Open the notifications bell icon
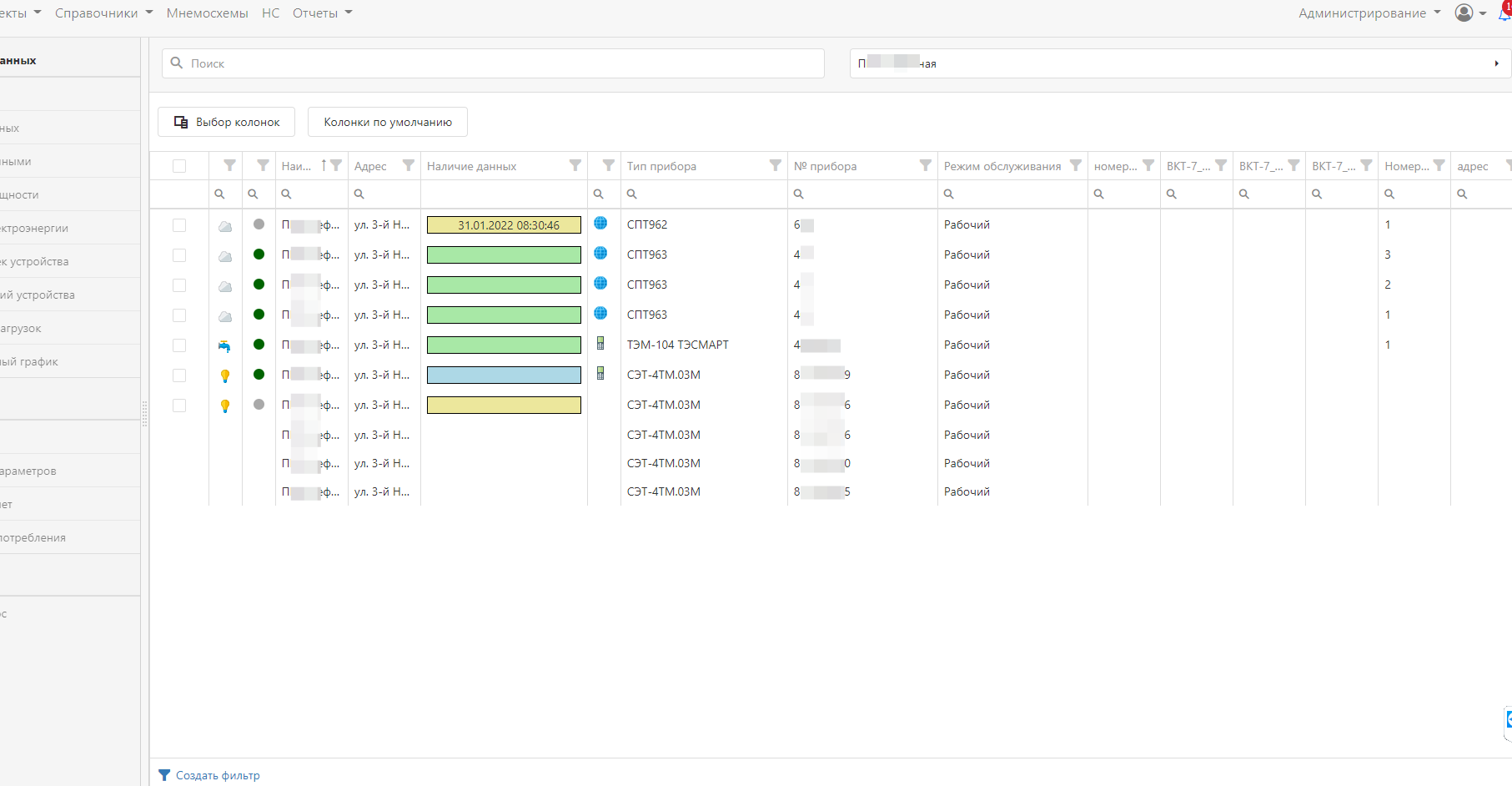The image size is (1512, 786). pyautogui.click(x=1505, y=13)
